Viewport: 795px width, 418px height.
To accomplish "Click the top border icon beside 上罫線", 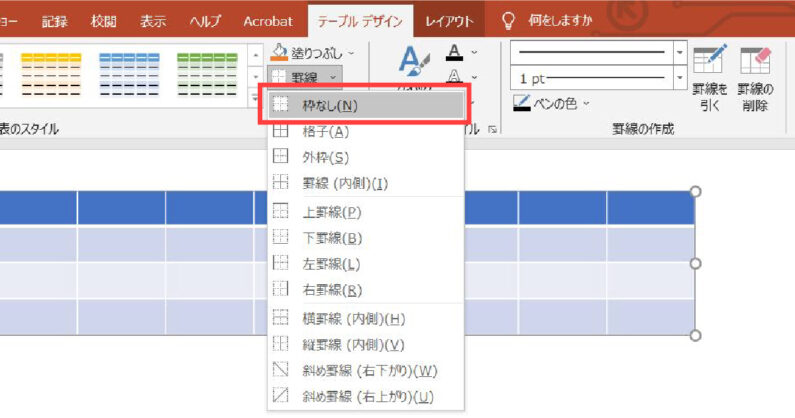I will pos(280,211).
